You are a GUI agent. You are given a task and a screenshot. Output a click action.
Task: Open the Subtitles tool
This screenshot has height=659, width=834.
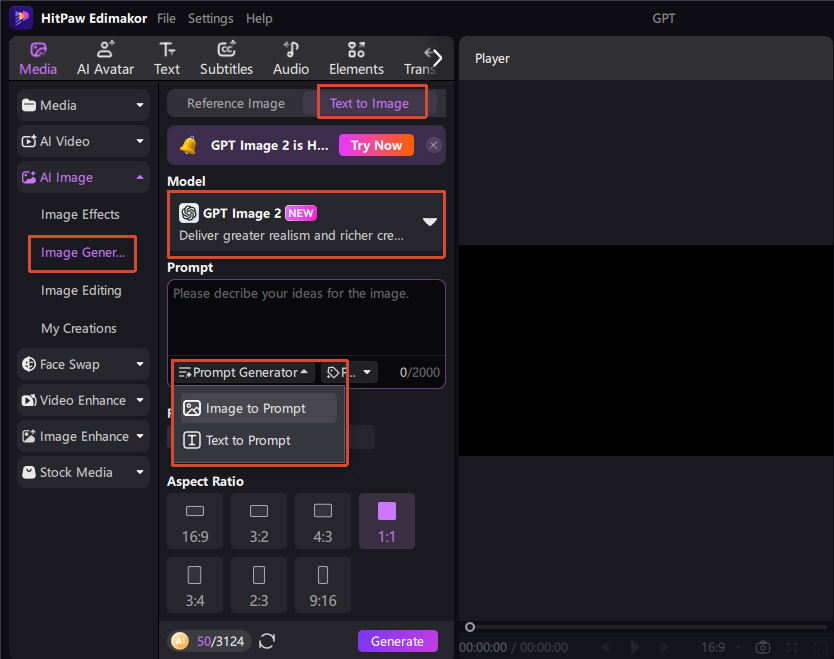coord(226,59)
